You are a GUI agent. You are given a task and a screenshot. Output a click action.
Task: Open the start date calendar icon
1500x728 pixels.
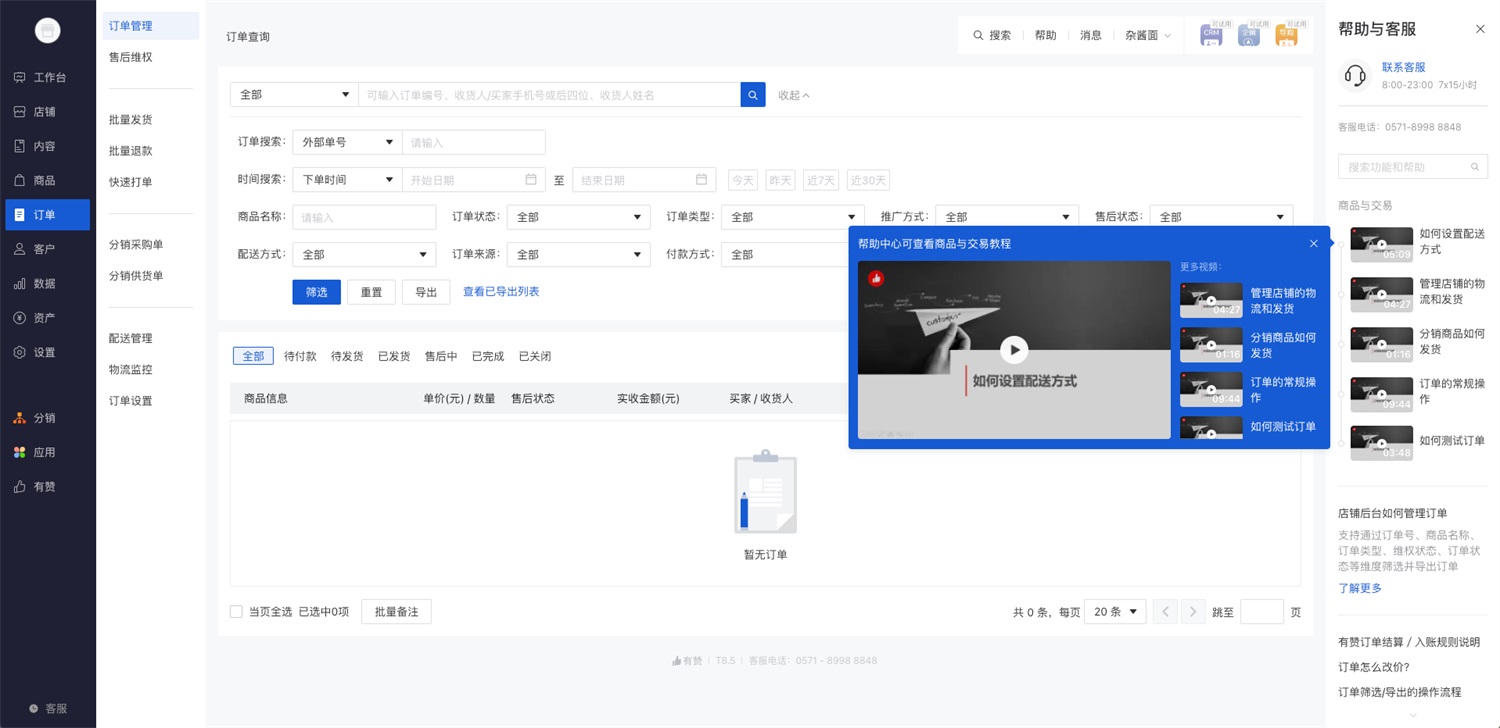(531, 180)
